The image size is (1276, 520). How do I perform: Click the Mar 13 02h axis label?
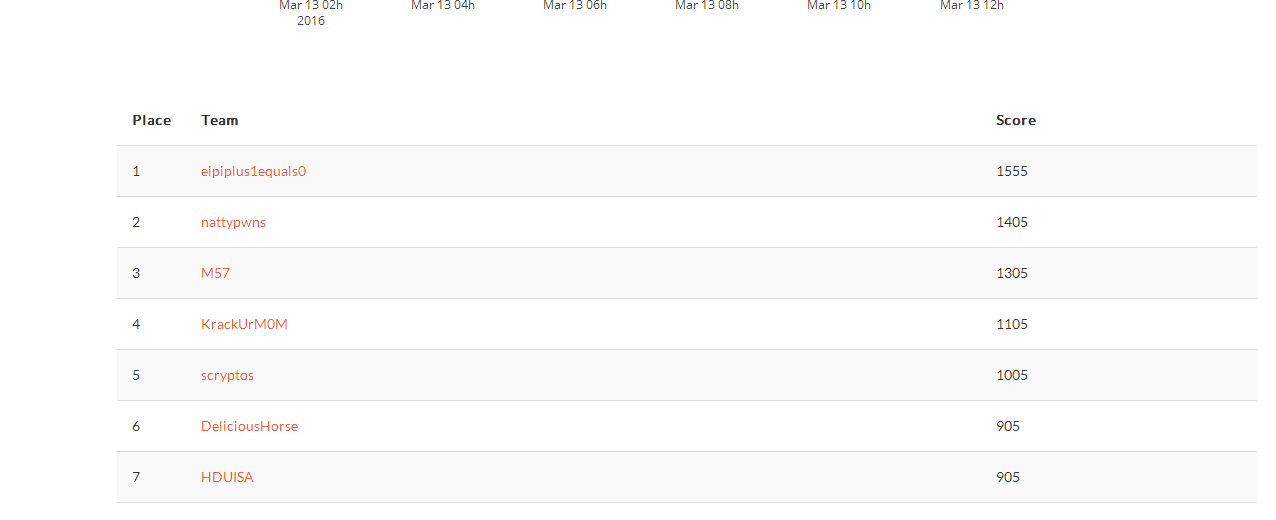pos(311,6)
